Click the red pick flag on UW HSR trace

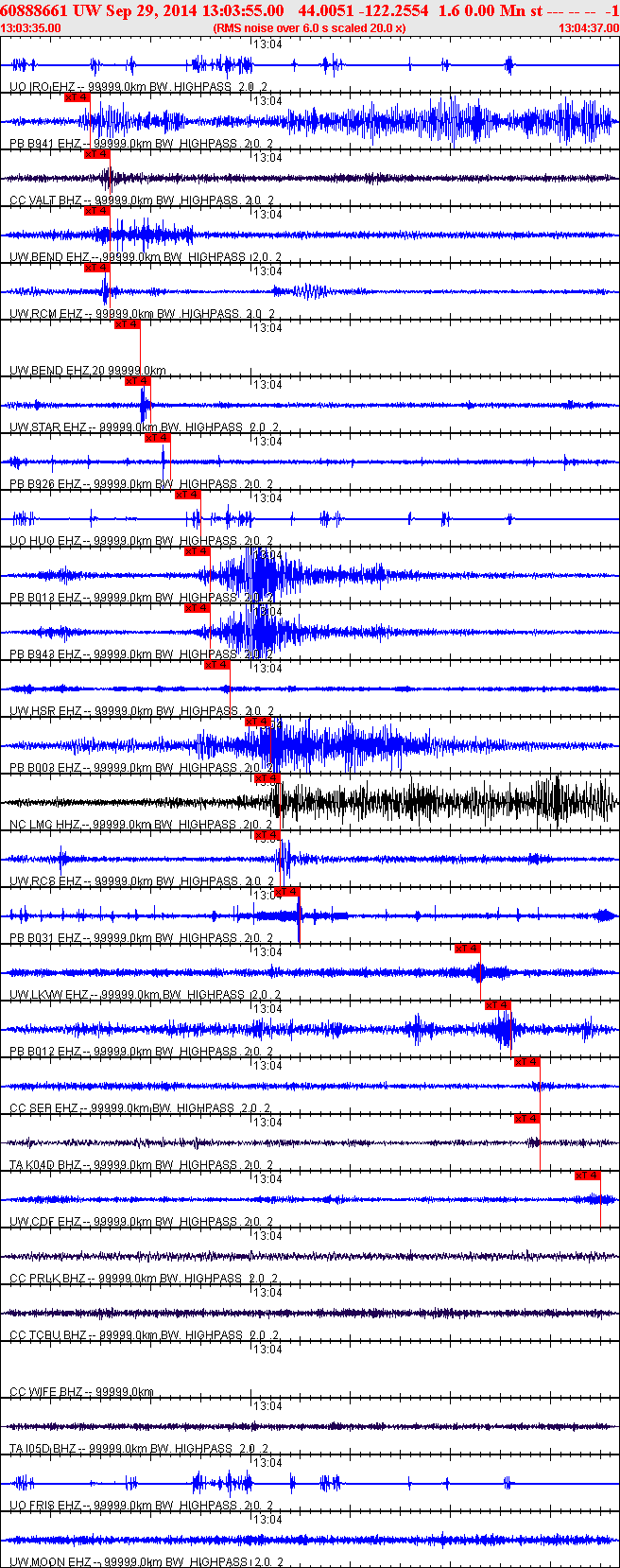pos(217,665)
